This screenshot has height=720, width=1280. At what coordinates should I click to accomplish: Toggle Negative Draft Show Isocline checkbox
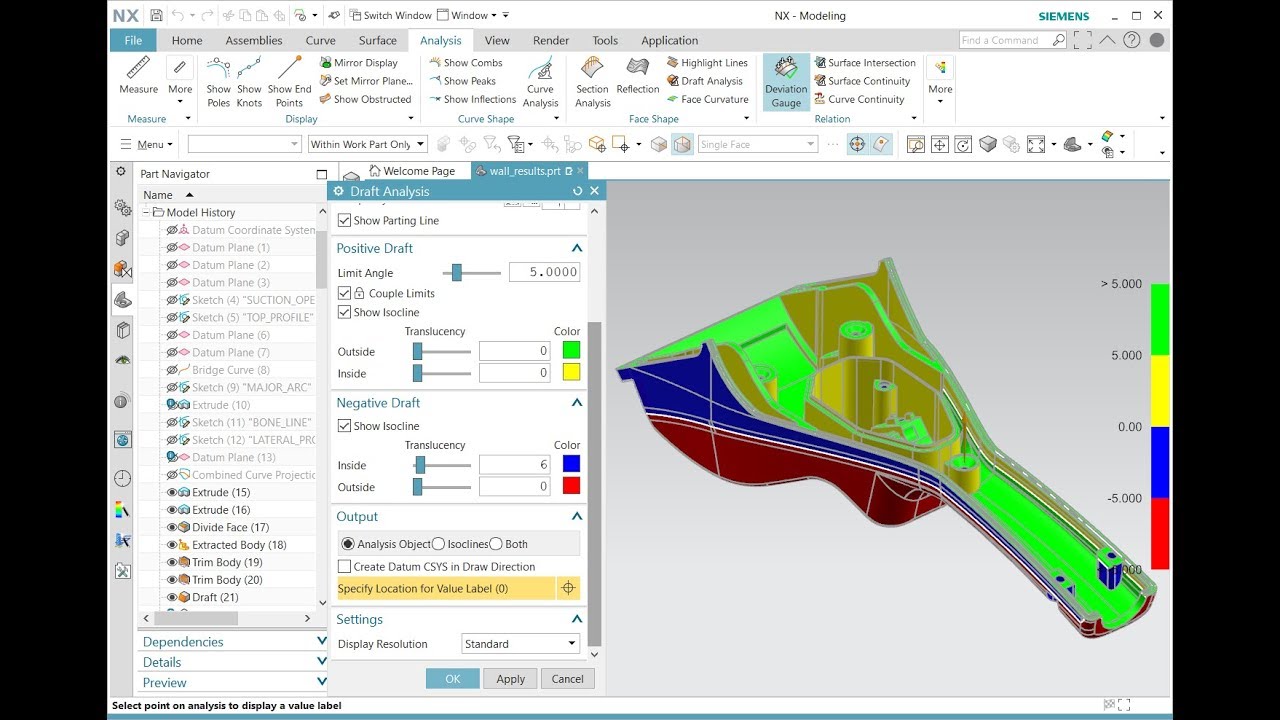pyautogui.click(x=344, y=426)
